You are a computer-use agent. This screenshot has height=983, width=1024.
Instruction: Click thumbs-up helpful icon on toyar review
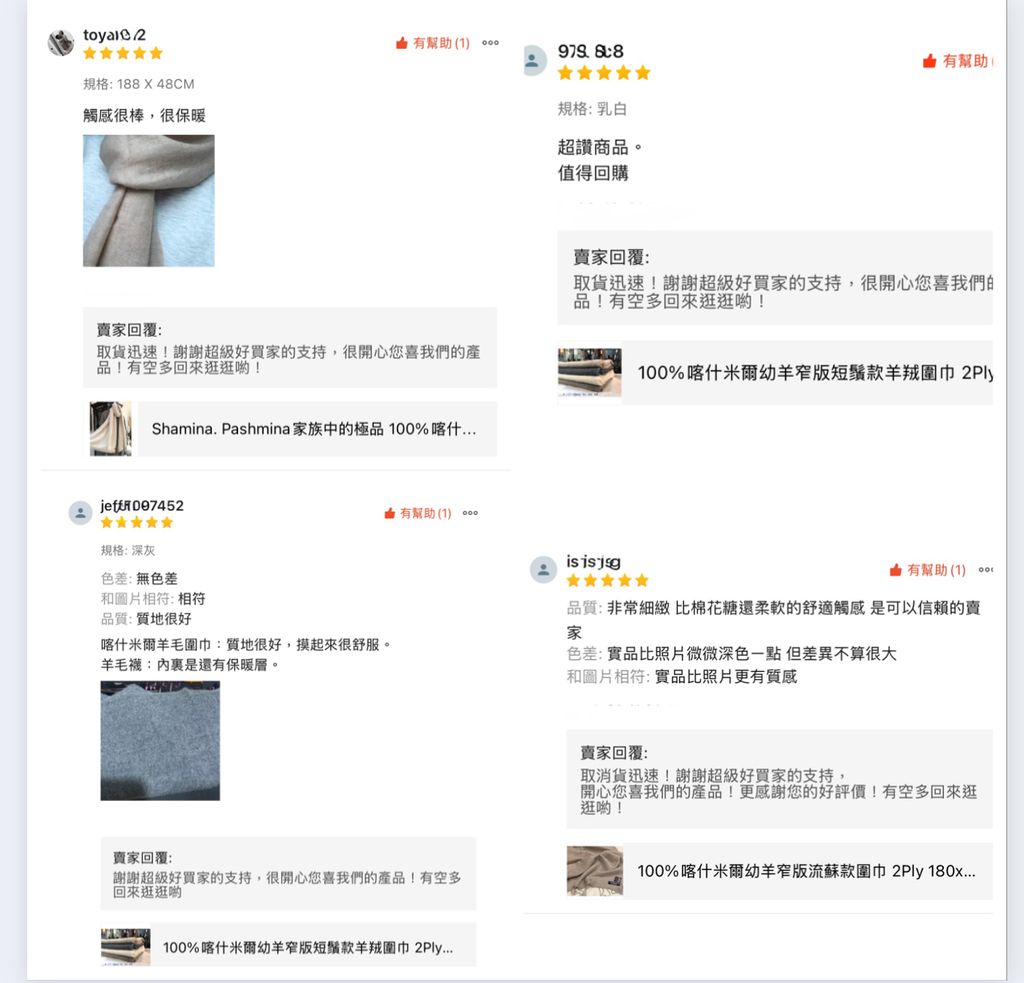click(402, 43)
